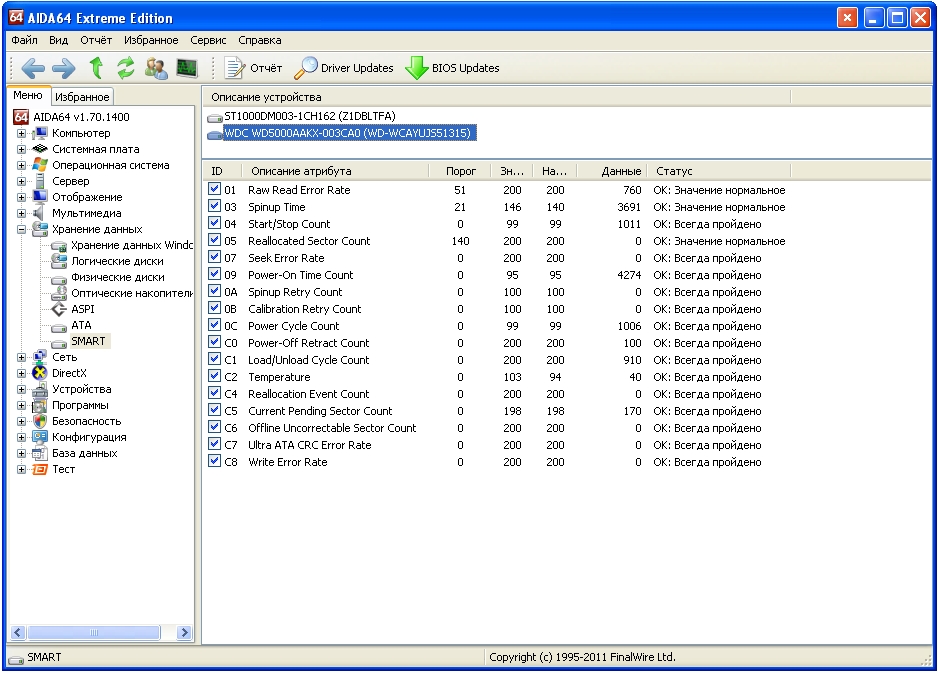The height and width of the screenshot is (674, 938).
Task: Expand the Сервер tree node
Action: click(22, 181)
